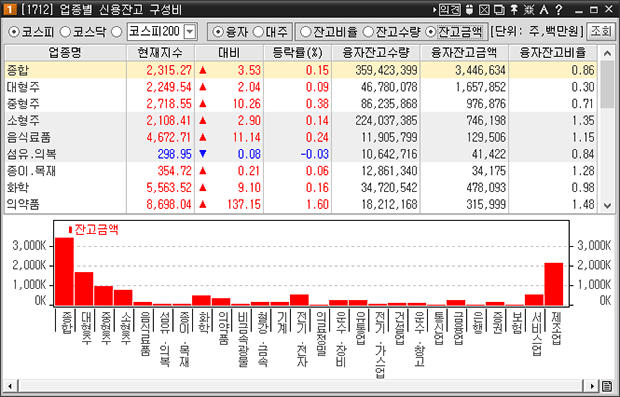The height and width of the screenshot is (397, 620).
Task: Click the duplicate window icon
Action: pos(499,9)
